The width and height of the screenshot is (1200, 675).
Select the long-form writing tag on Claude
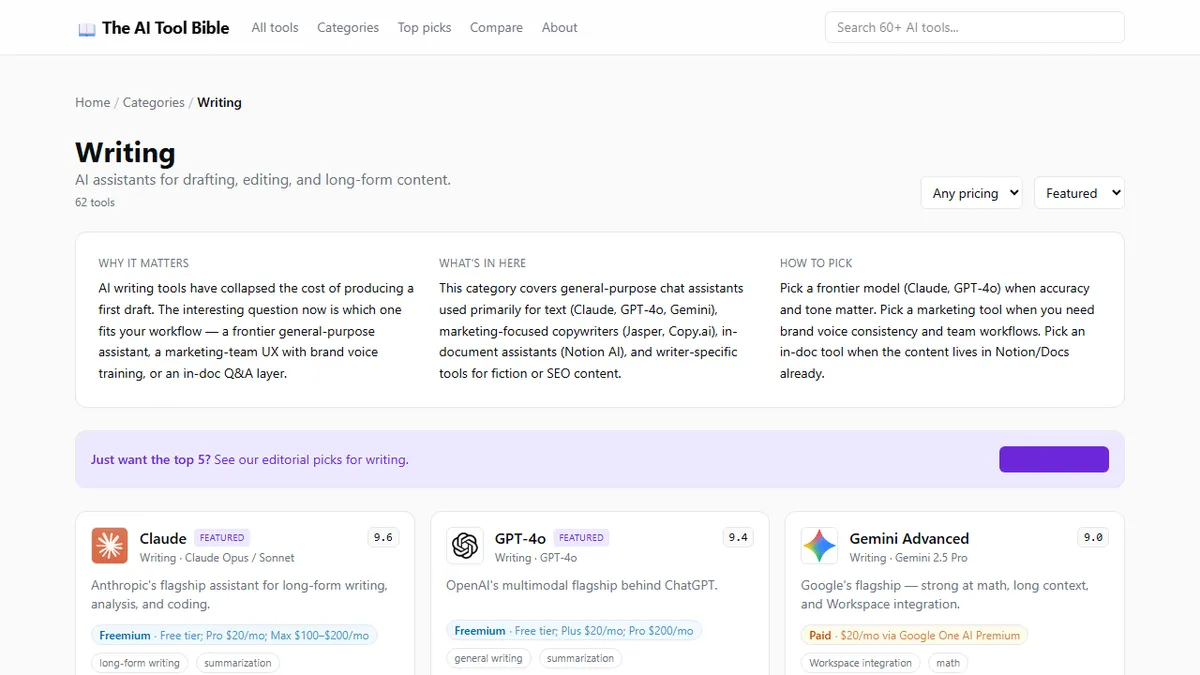(x=140, y=663)
